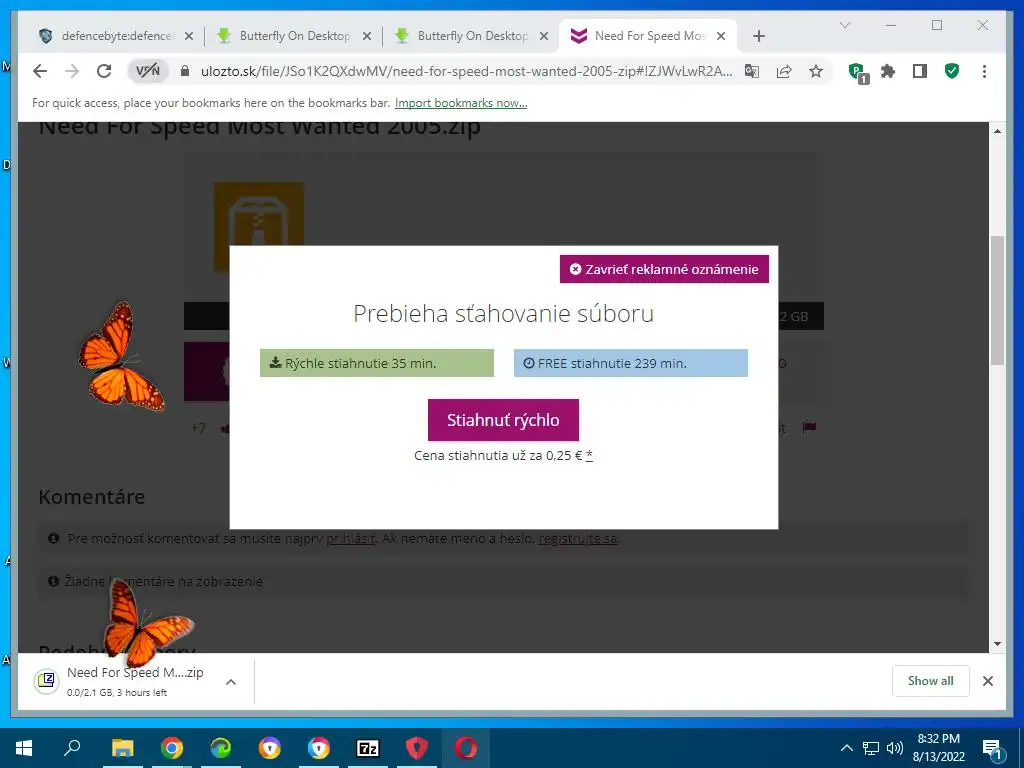Close the defencebyte tab
Screen dimensions: 1024x768
[x=189, y=36]
